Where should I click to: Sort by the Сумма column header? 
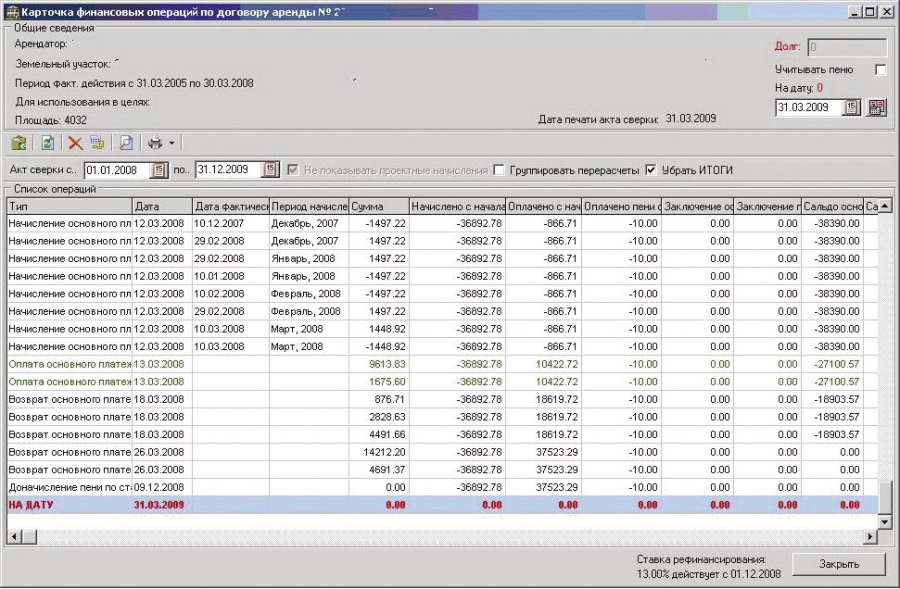pyautogui.click(x=379, y=206)
